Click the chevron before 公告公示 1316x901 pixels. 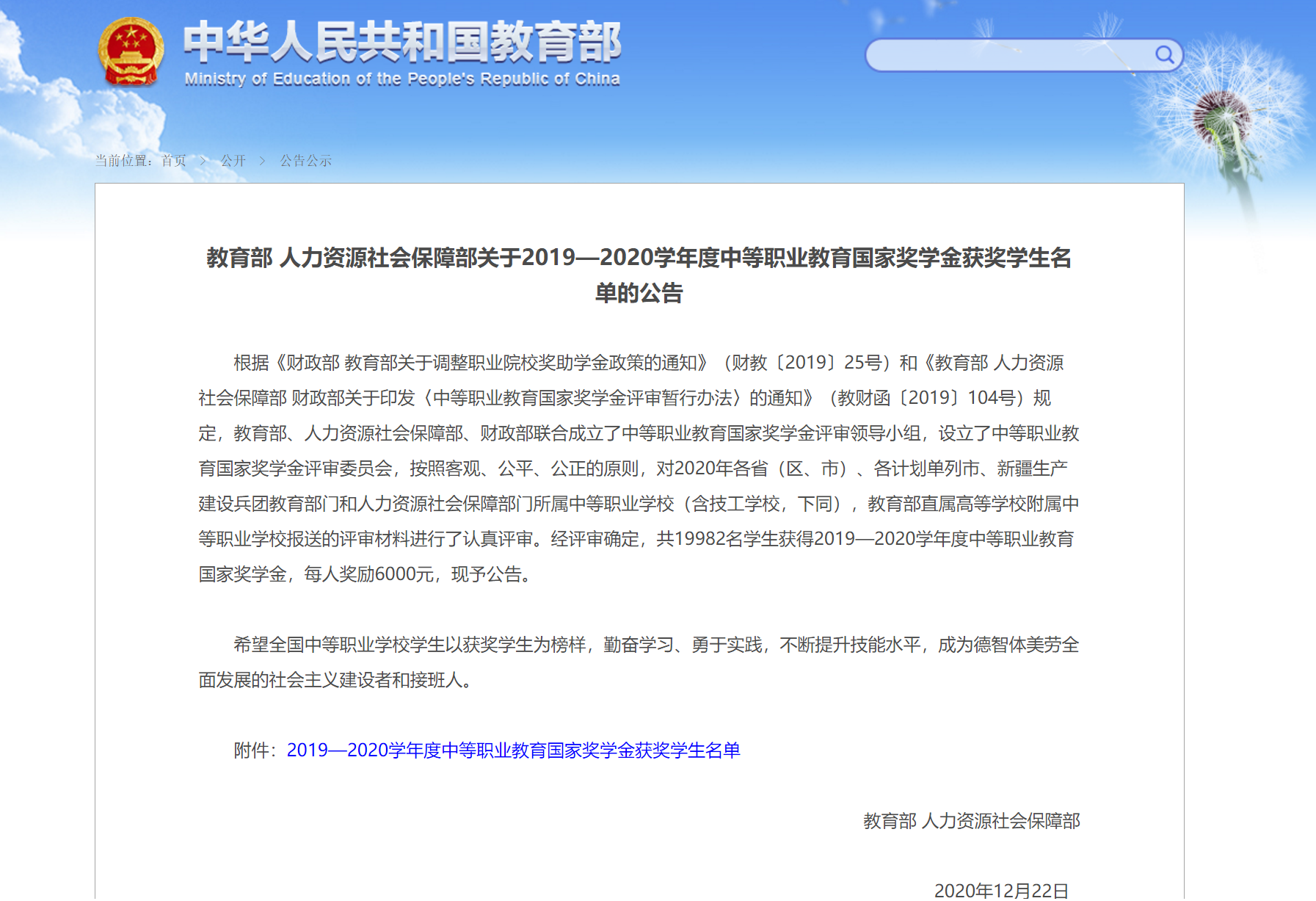[262, 161]
